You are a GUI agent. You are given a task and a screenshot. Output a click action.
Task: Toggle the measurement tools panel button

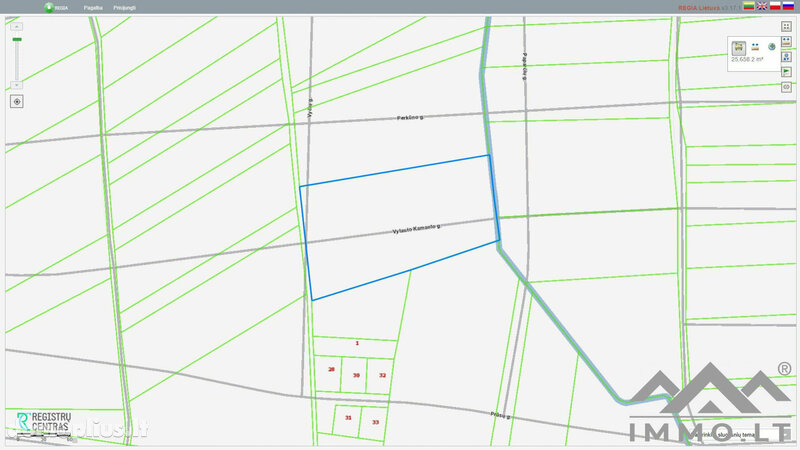click(786, 42)
